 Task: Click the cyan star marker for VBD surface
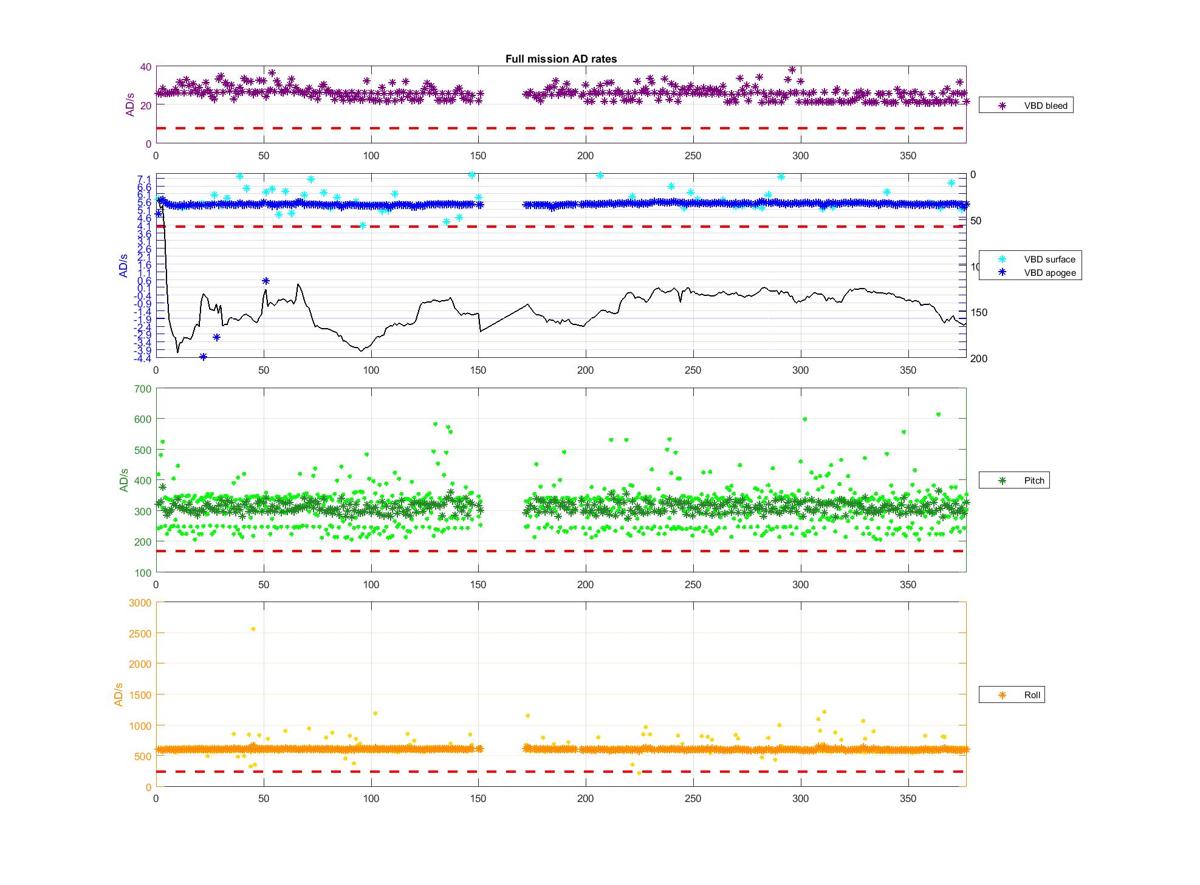point(1002,259)
